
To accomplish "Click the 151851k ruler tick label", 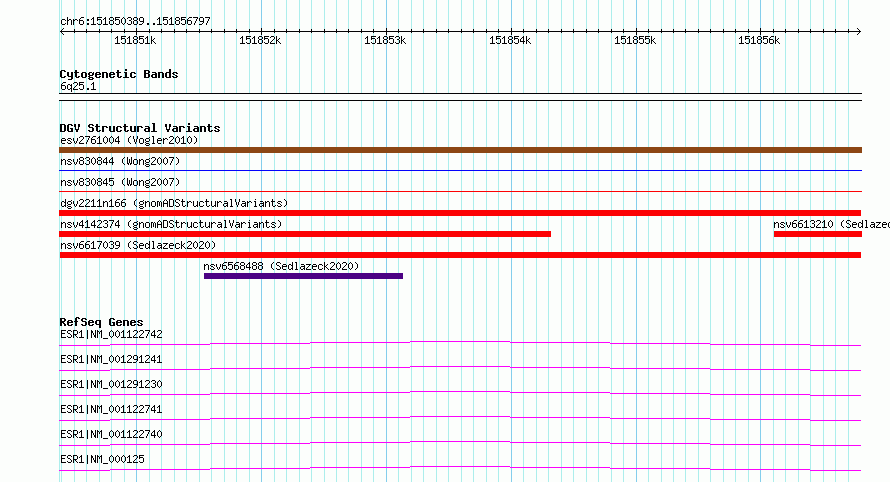I will pos(135,40).
